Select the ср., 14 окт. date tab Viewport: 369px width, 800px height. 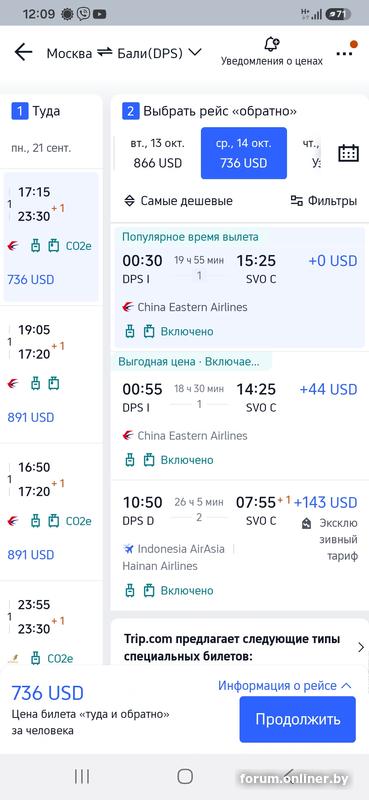pos(243,153)
